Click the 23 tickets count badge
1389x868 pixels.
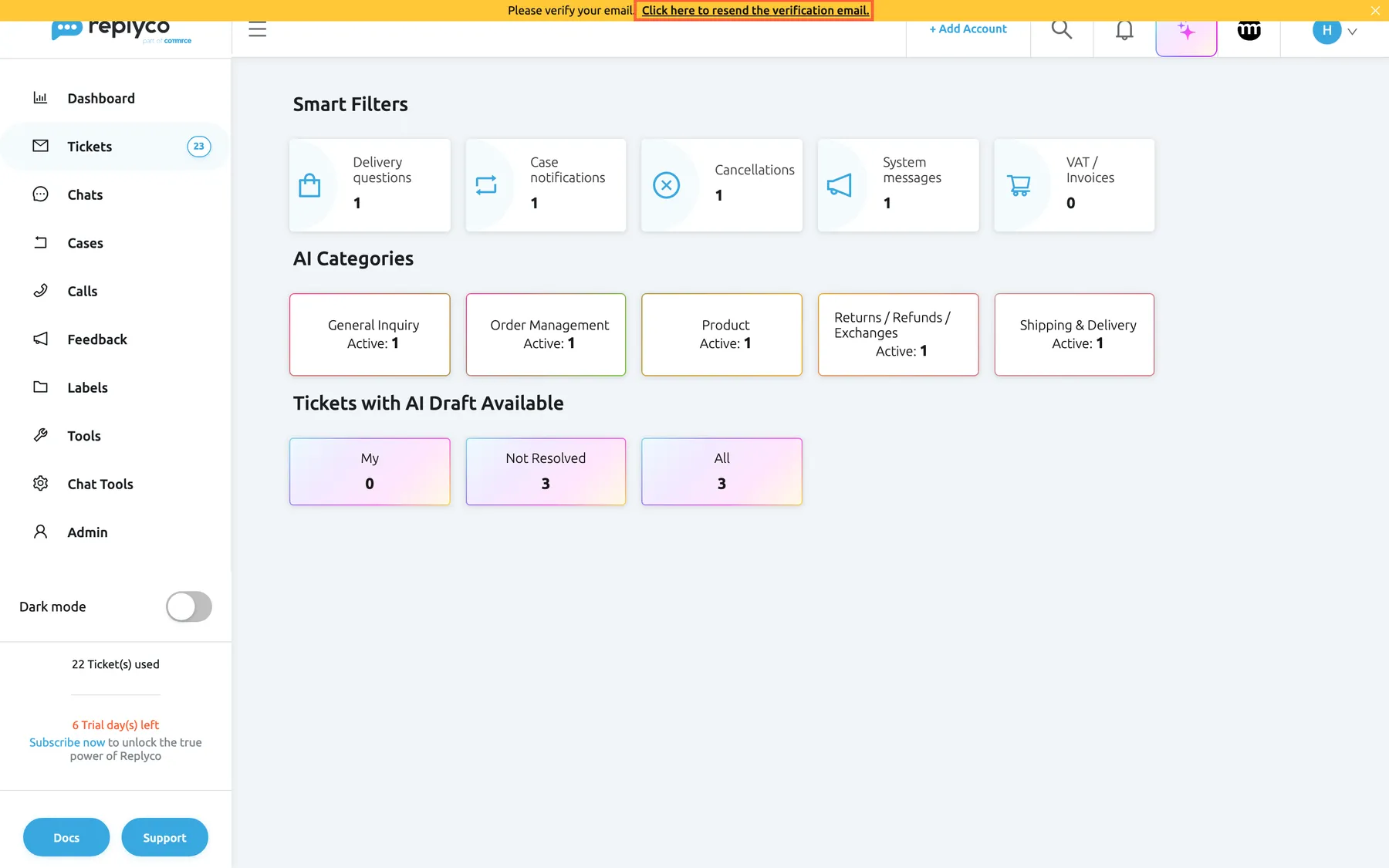coord(199,147)
